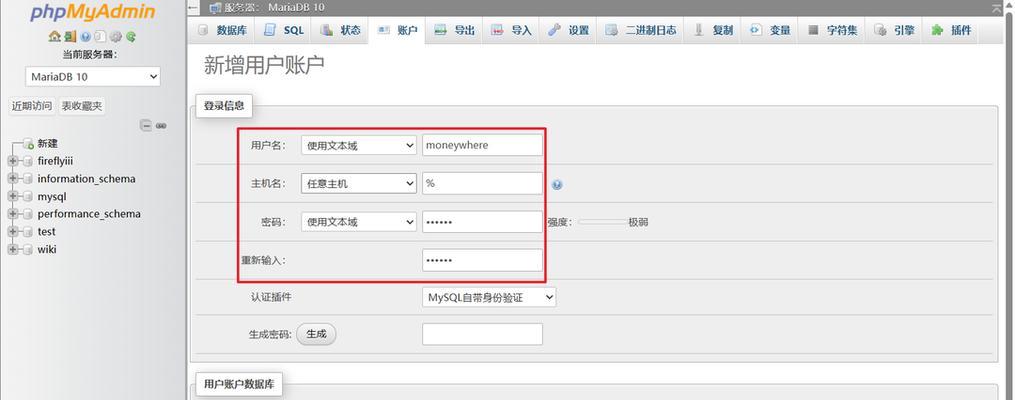Switch to the 变量 tab

tap(770, 30)
